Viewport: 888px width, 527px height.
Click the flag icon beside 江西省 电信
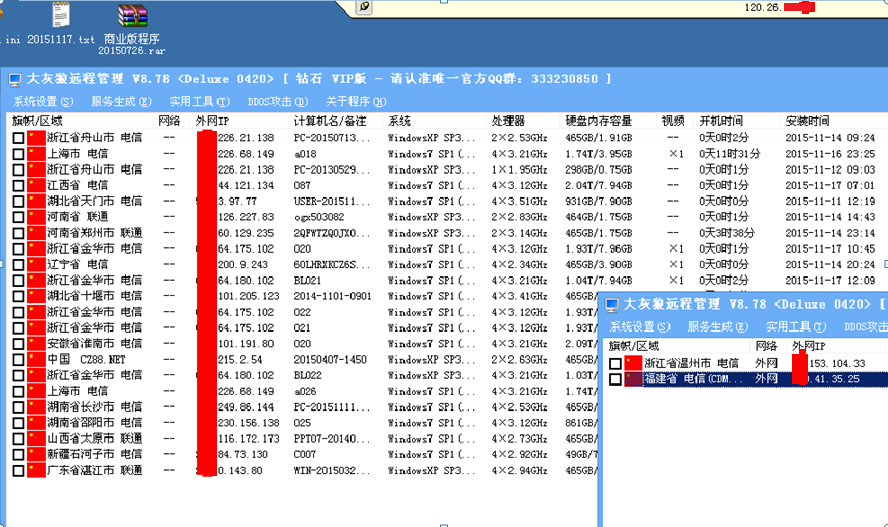click(37, 185)
